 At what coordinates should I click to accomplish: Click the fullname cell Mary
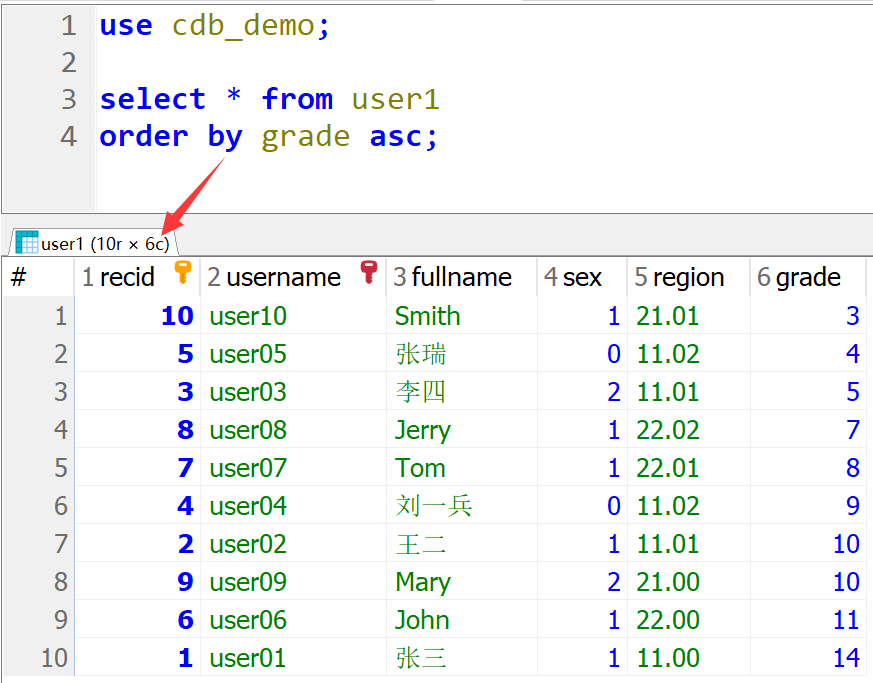422,582
